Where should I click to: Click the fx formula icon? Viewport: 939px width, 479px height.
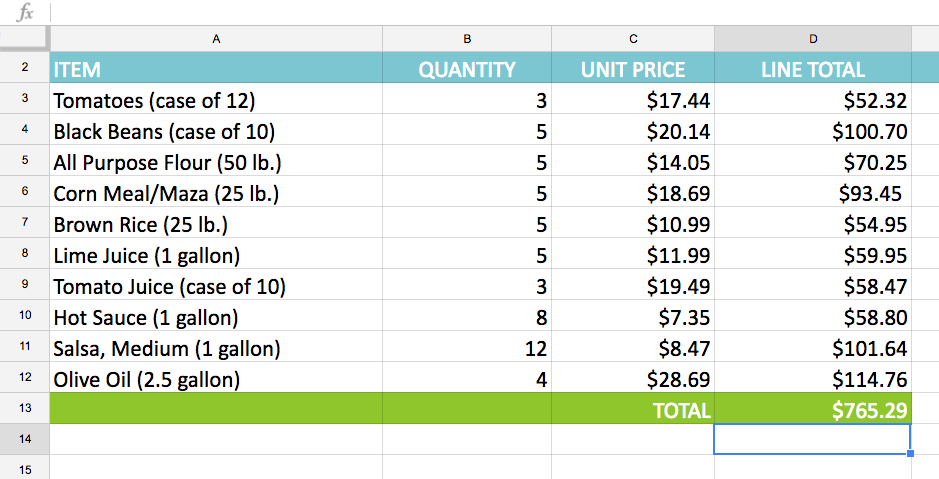[x=25, y=13]
